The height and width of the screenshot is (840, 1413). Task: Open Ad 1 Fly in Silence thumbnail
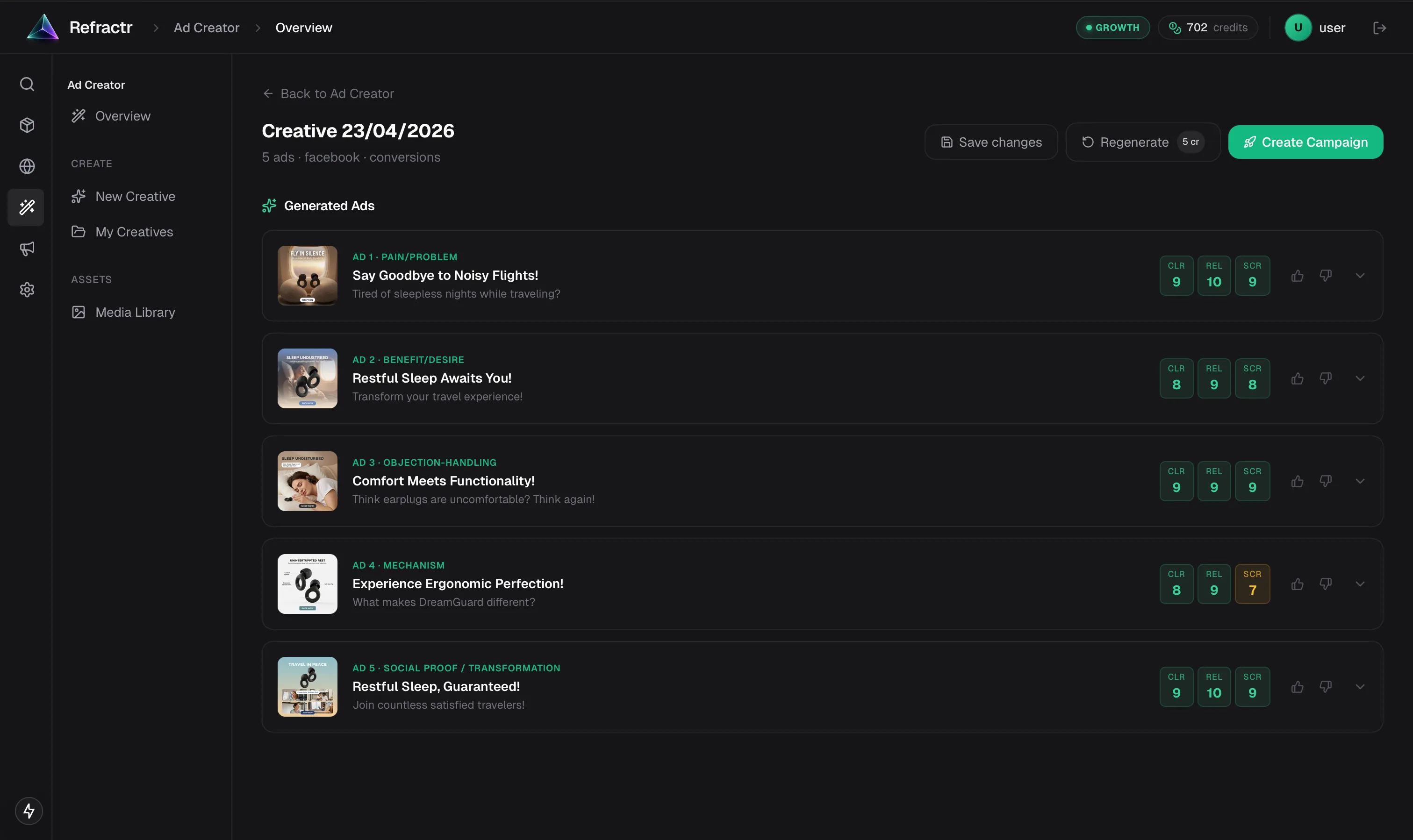(x=308, y=276)
